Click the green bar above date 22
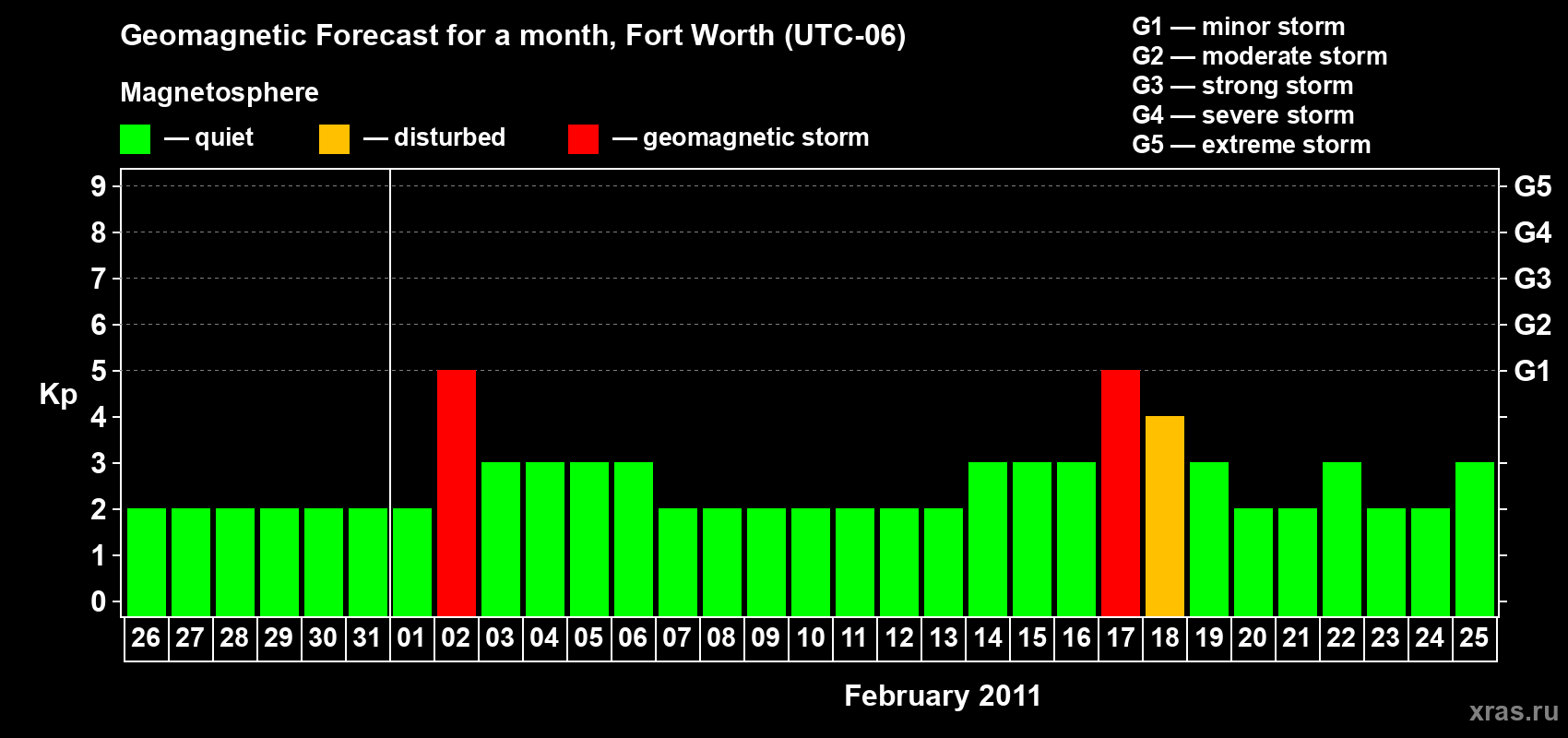The width and height of the screenshot is (1568, 738). tap(1342, 539)
